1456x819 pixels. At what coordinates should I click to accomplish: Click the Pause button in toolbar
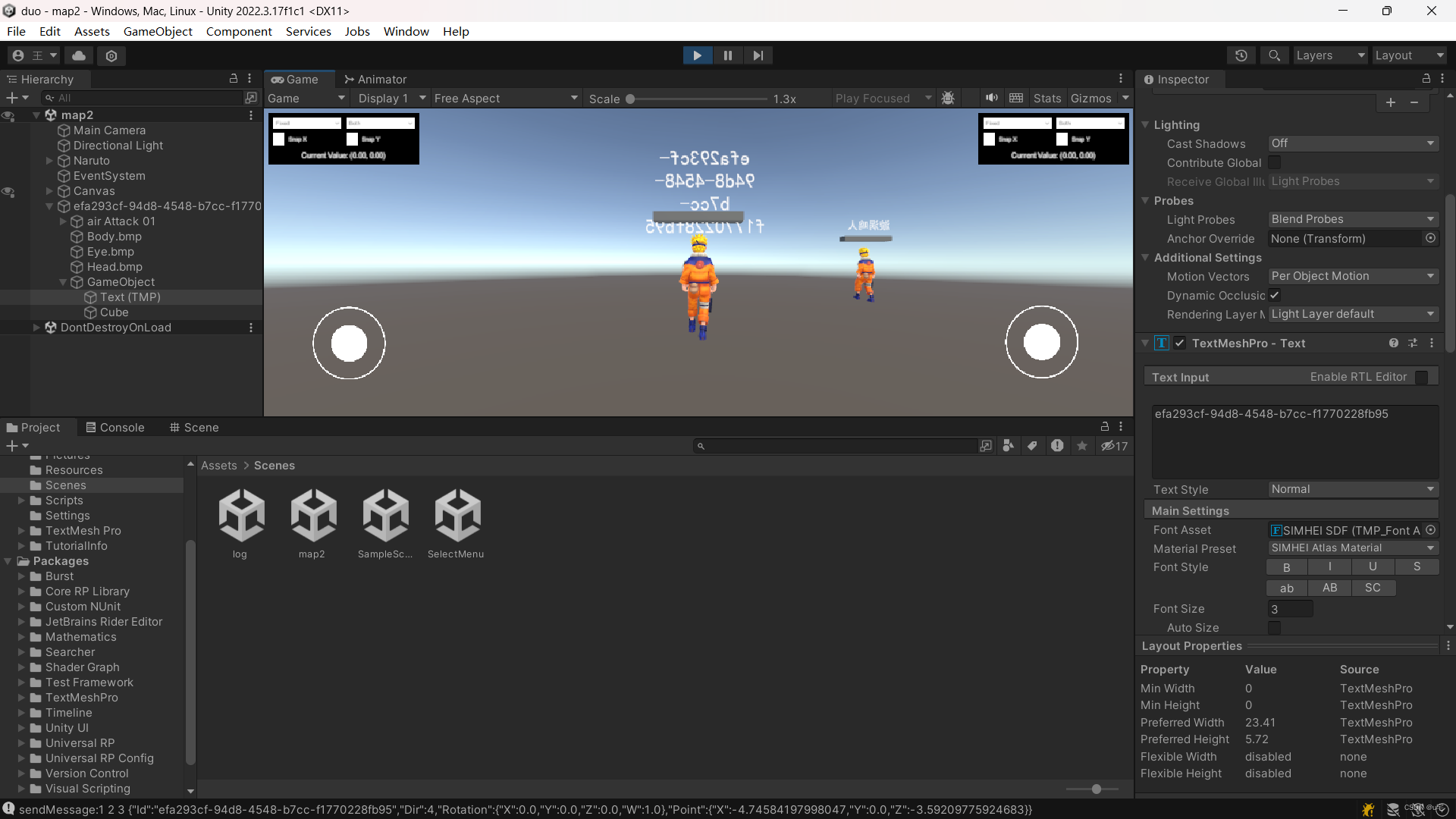727,55
